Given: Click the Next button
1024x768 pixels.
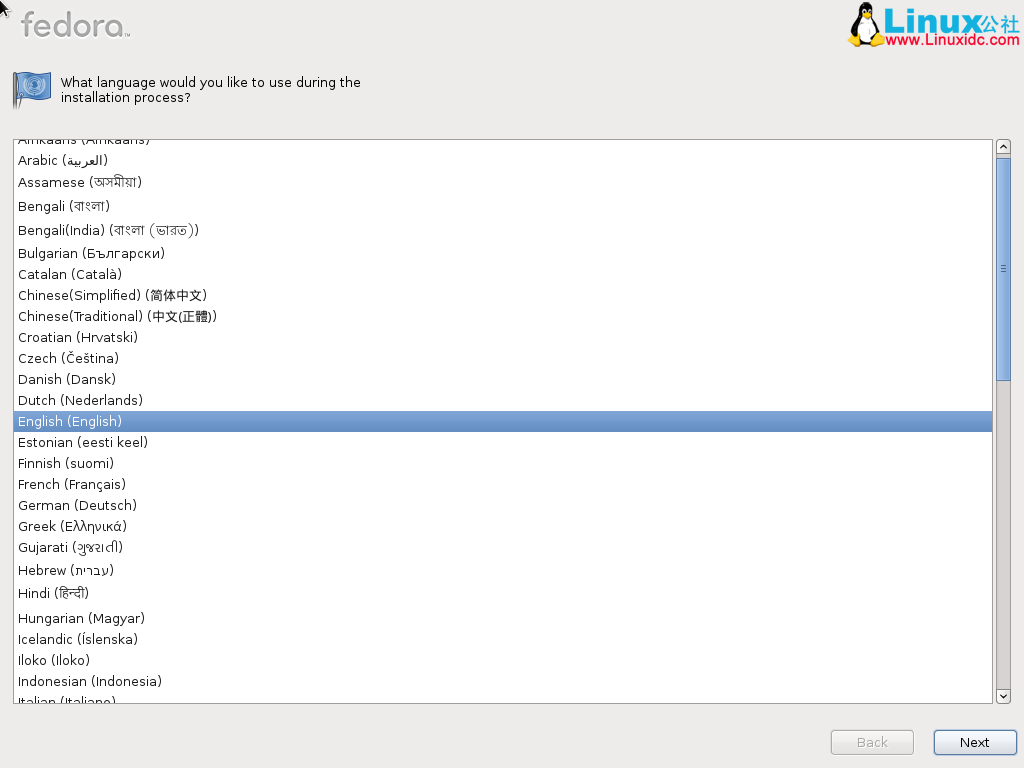Looking at the screenshot, I should tap(974, 743).
